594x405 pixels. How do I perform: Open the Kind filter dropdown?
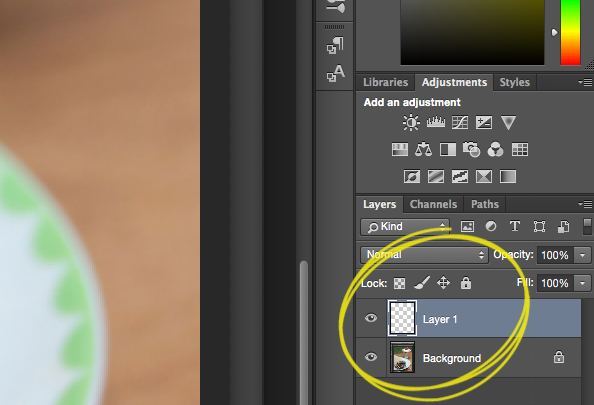[405, 227]
